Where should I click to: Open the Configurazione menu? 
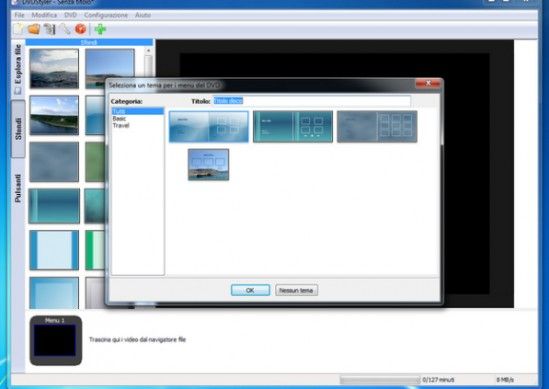point(106,15)
